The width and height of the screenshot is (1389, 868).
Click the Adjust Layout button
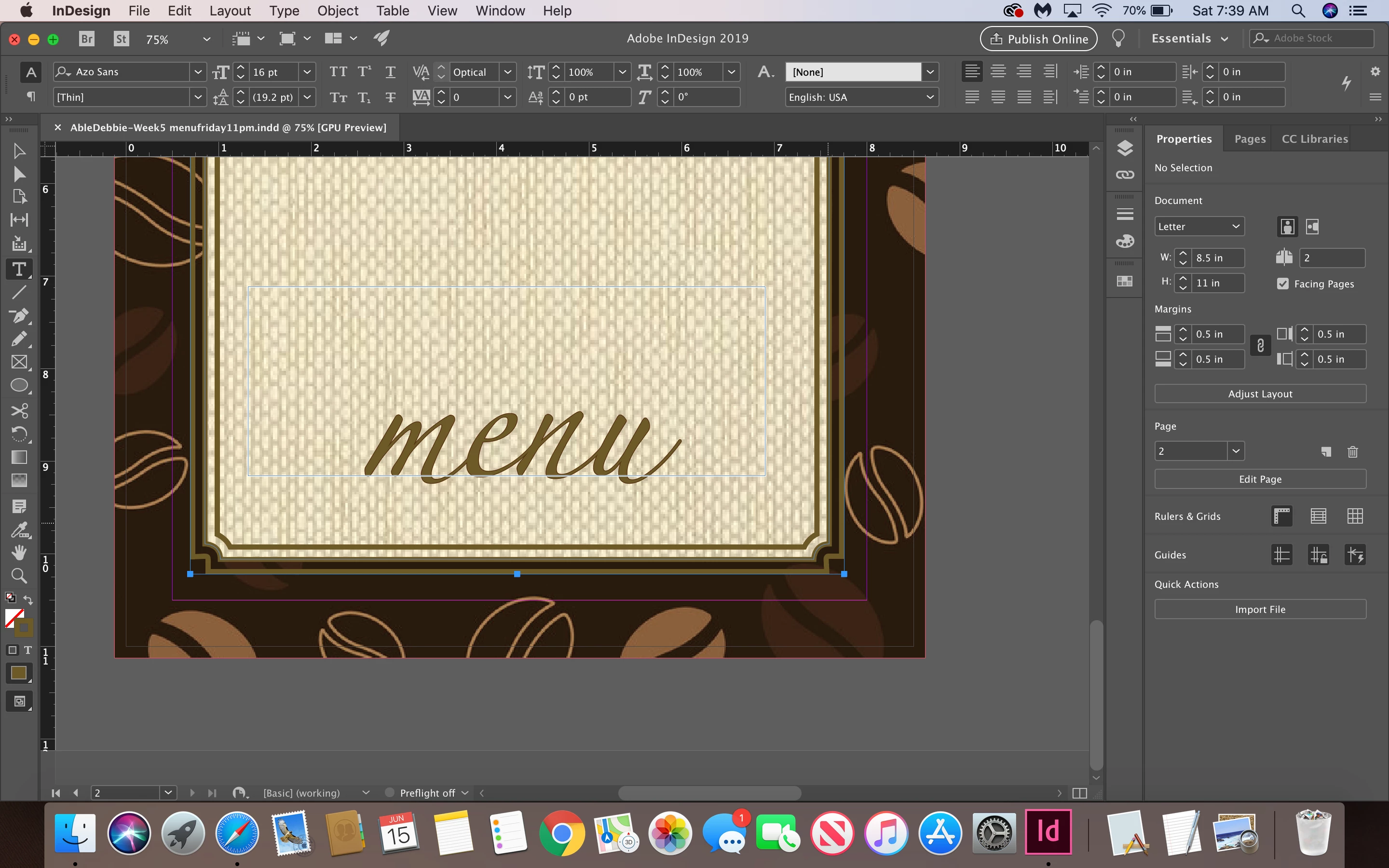[x=1260, y=394]
